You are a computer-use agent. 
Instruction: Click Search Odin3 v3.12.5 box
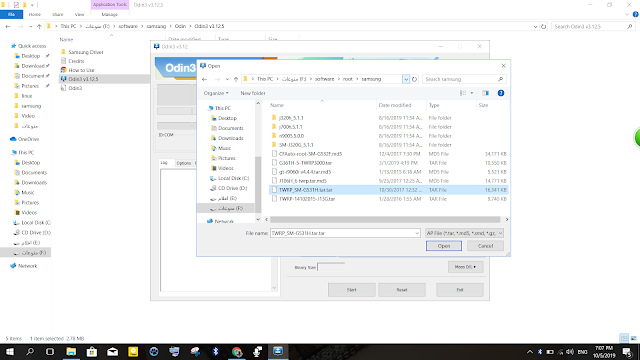pyautogui.click(x=593, y=26)
